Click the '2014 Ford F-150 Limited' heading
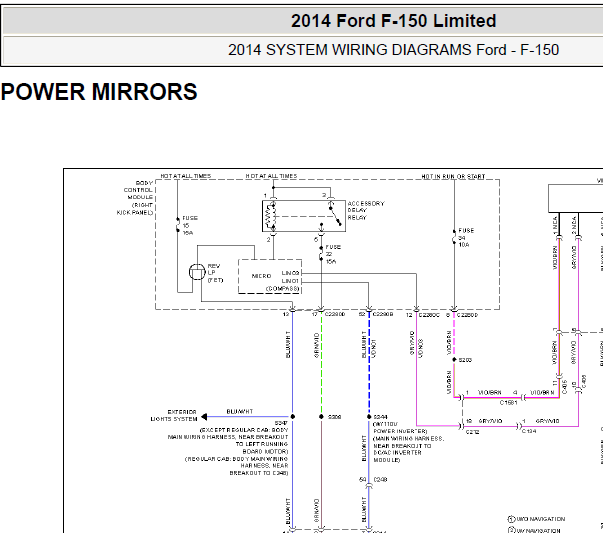This screenshot has height=533, width=603. coord(393,21)
